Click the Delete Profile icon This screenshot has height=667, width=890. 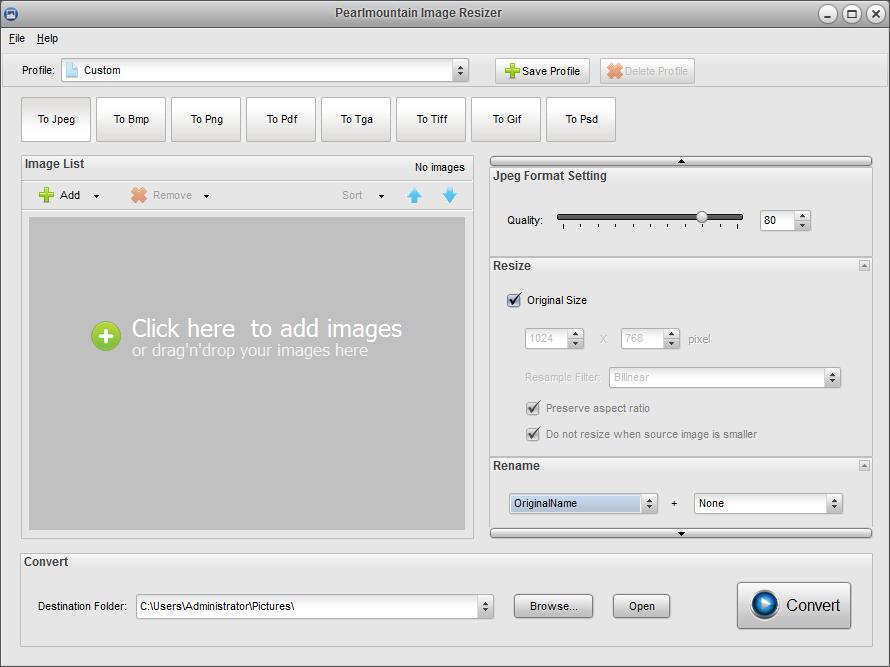pyautogui.click(x=612, y=70)
